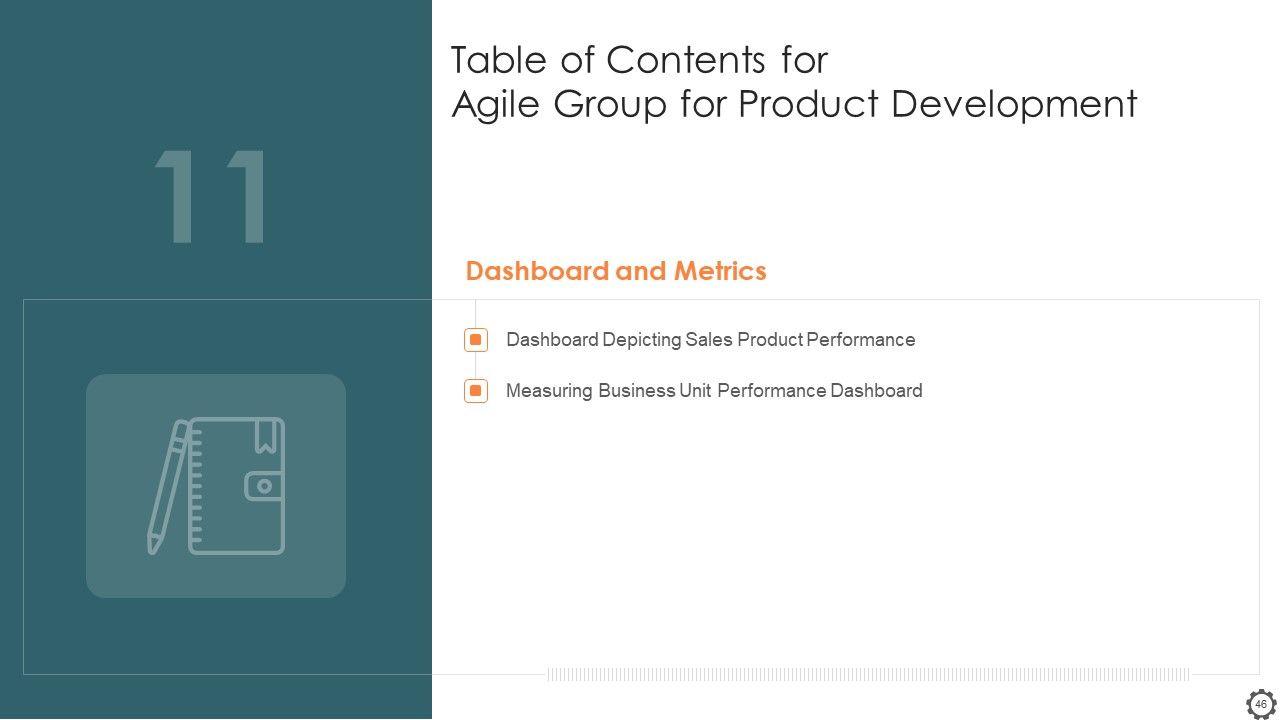Click the text "Measuring Business Unit Performance Dashboard"
This screenshot has height=720, width=1280.
pyautogui.click(x=714, y=391)
